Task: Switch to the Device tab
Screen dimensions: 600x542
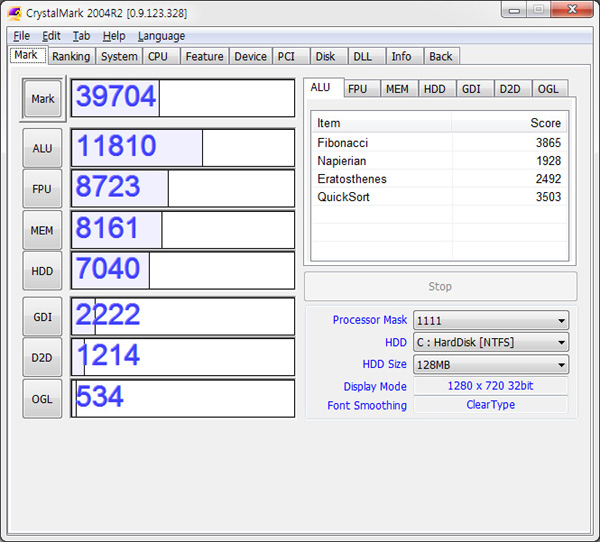Action: pos(251,56)
